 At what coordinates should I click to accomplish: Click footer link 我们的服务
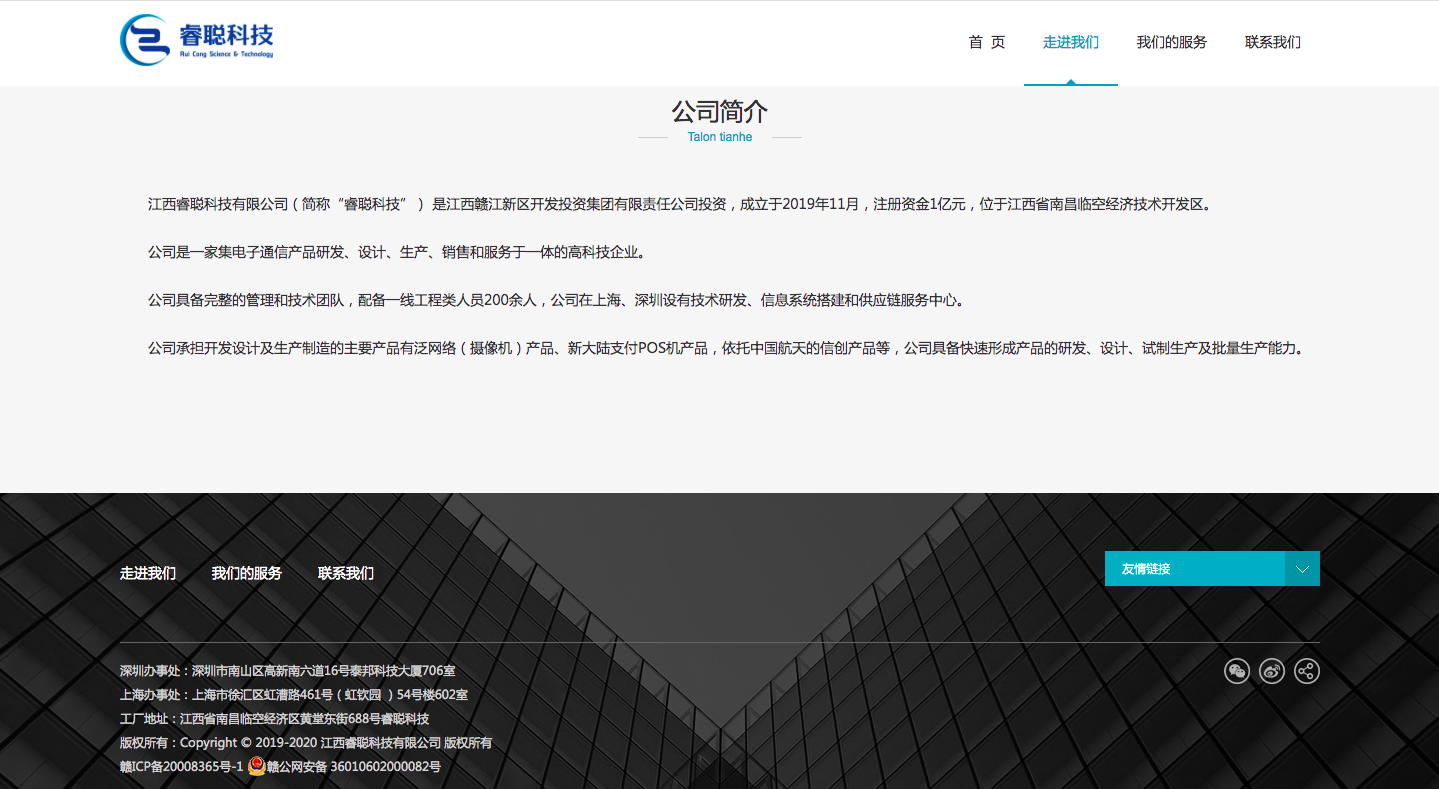pyautogui.click(x=247, y=573)
